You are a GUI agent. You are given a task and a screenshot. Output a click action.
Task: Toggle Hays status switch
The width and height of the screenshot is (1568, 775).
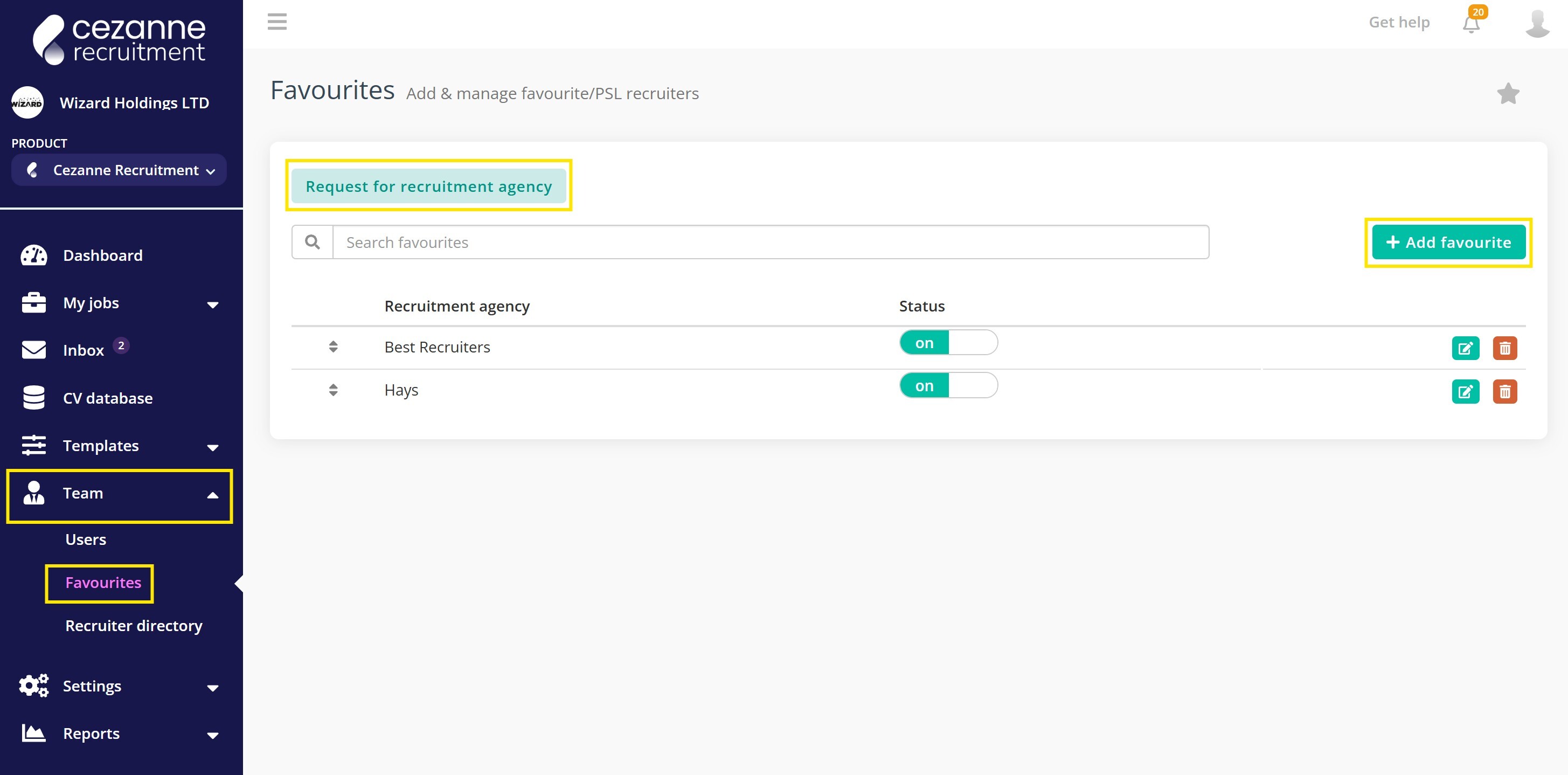948,385
